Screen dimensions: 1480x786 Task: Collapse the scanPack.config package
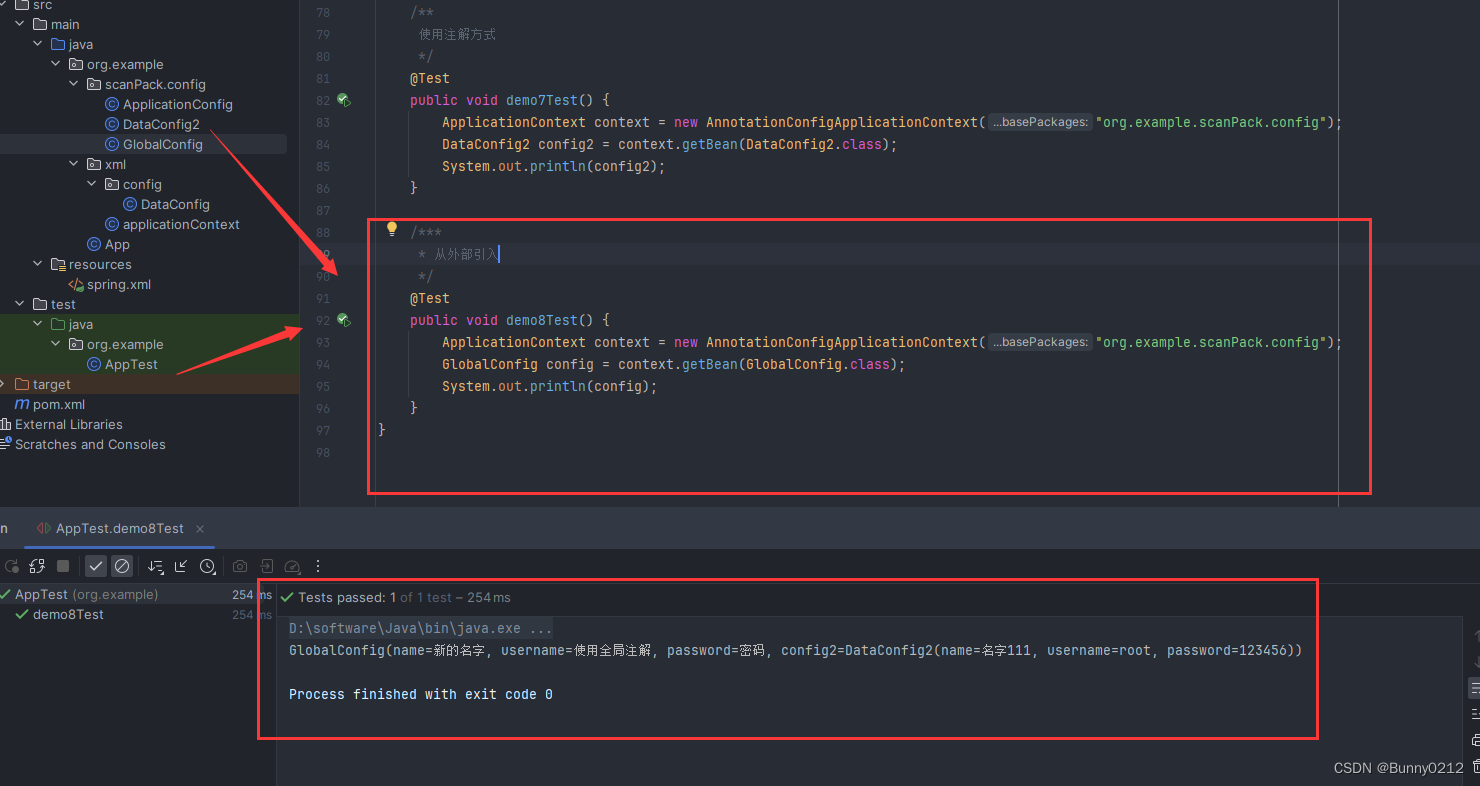click(74, 84)
